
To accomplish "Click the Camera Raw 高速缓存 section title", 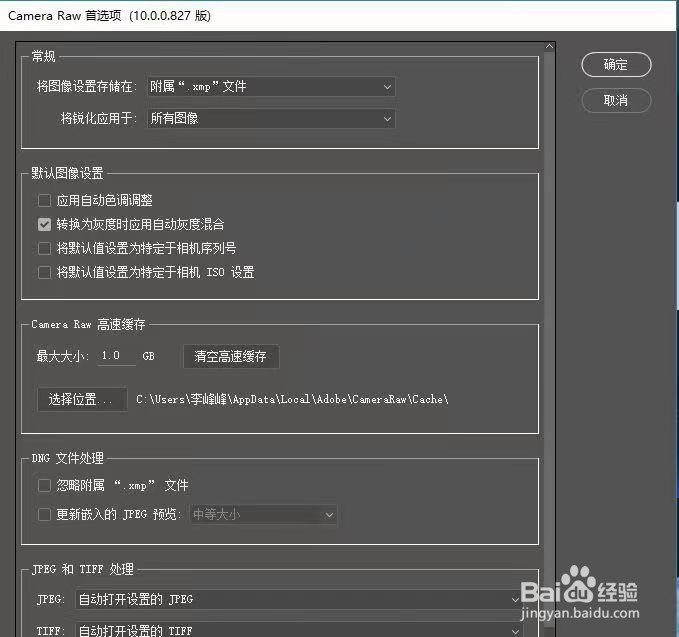I will (88, 324).
